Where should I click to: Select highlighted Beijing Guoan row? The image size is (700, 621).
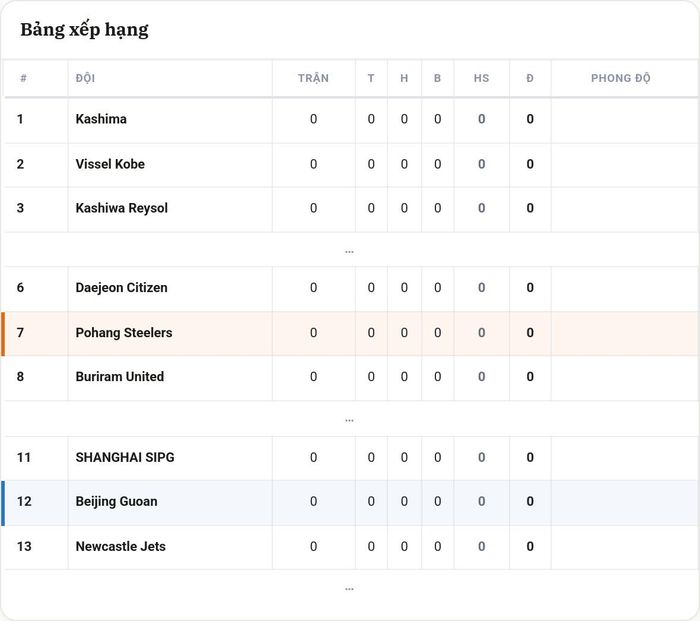click(x=350, y=503)
